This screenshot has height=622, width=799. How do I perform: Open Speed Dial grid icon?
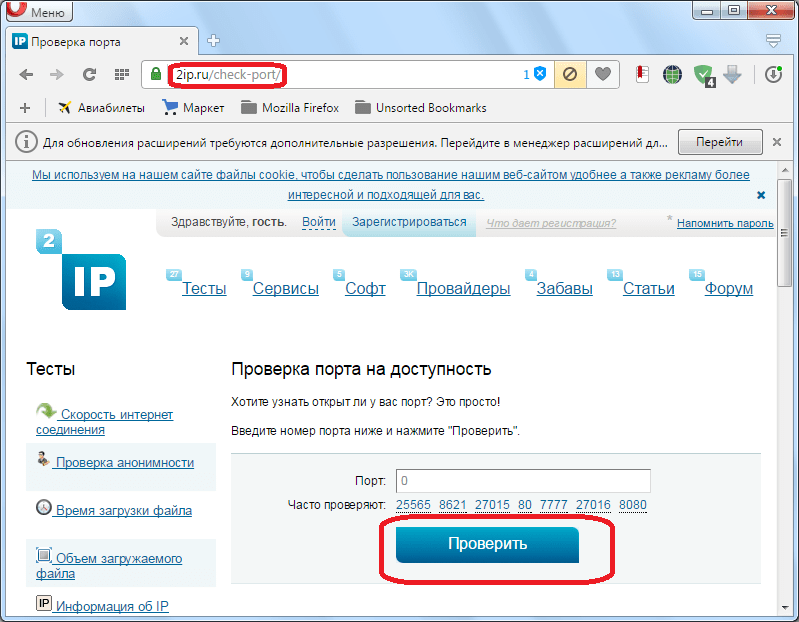click(121, 75)
